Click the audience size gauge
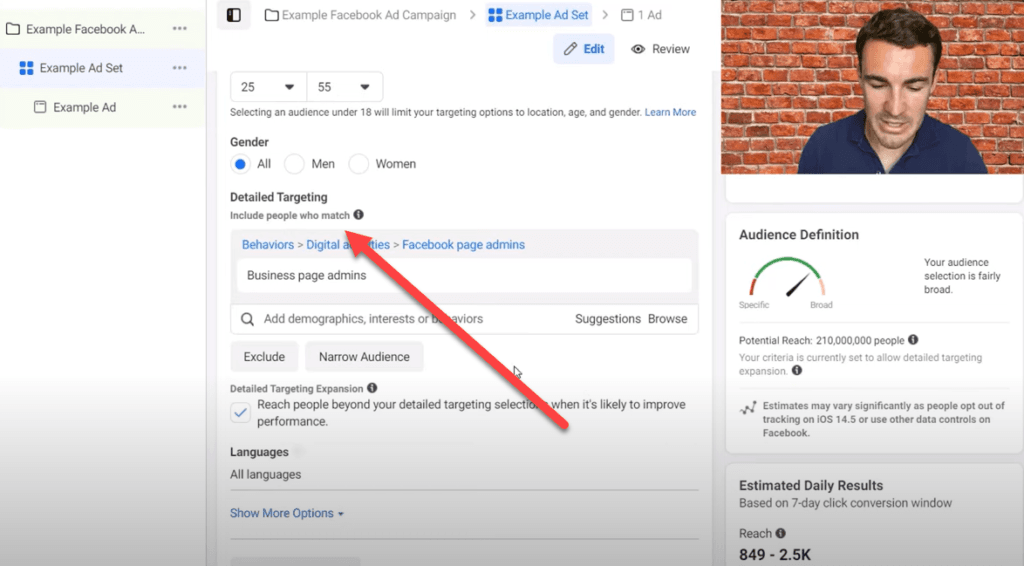 (x=787, y=277)
